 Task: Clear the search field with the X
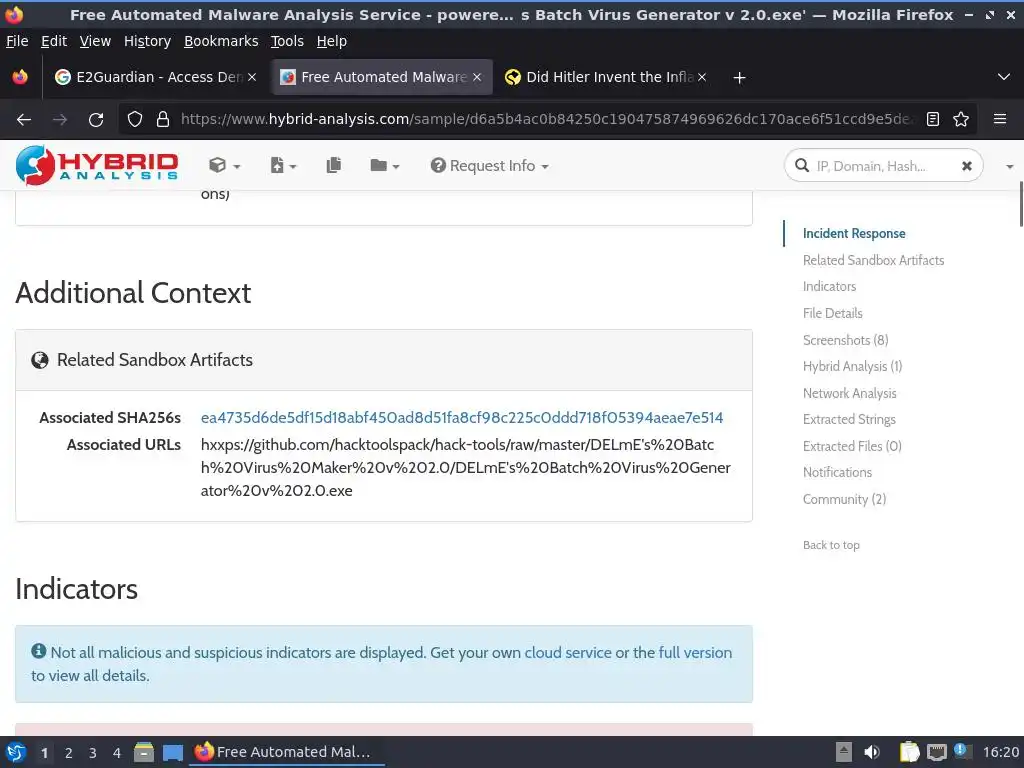point(967,166)
